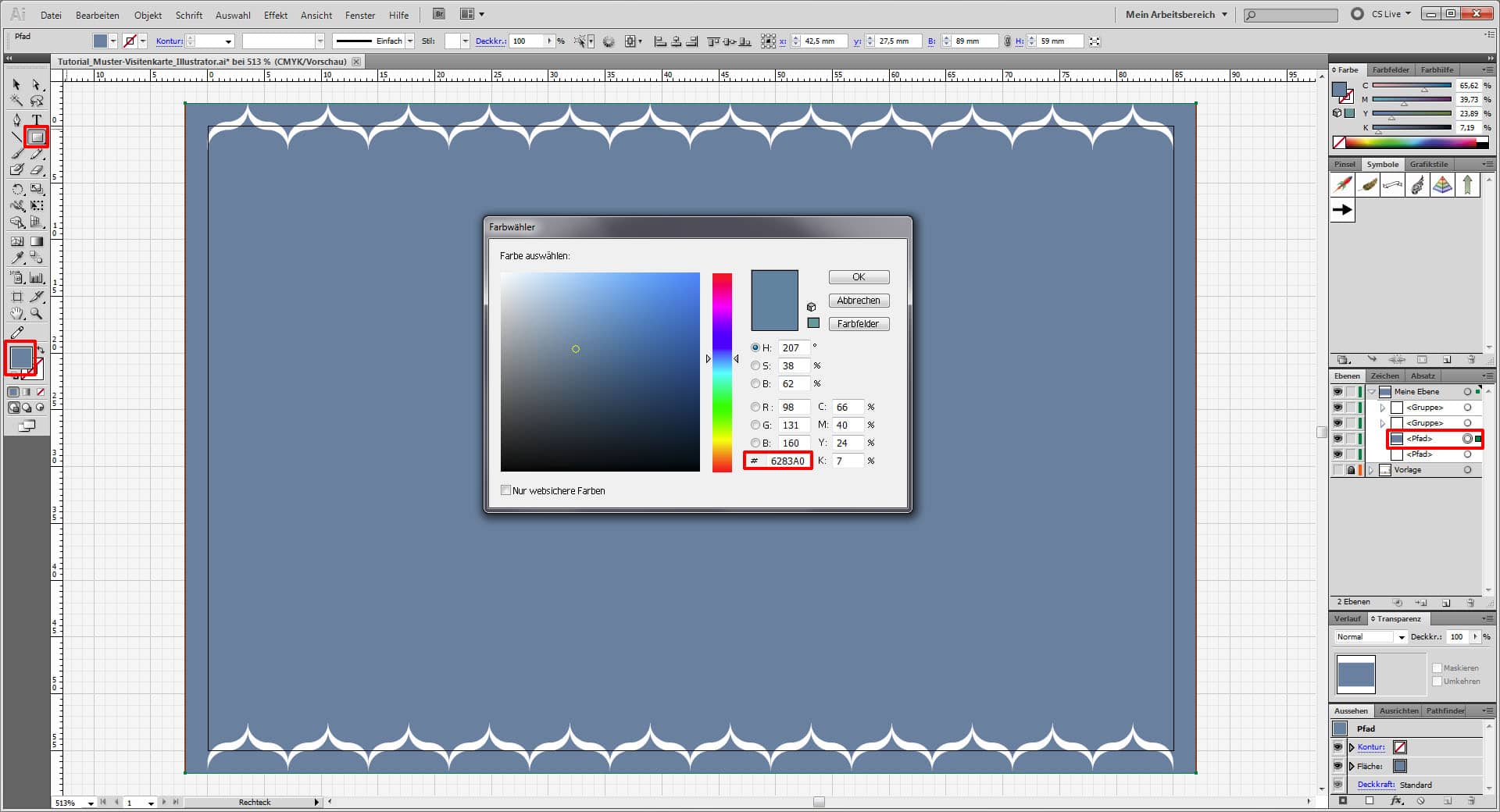Hide the <Pfad> layer visibility
This screenshot has width=1500, height=812.
coord(1337,438)
